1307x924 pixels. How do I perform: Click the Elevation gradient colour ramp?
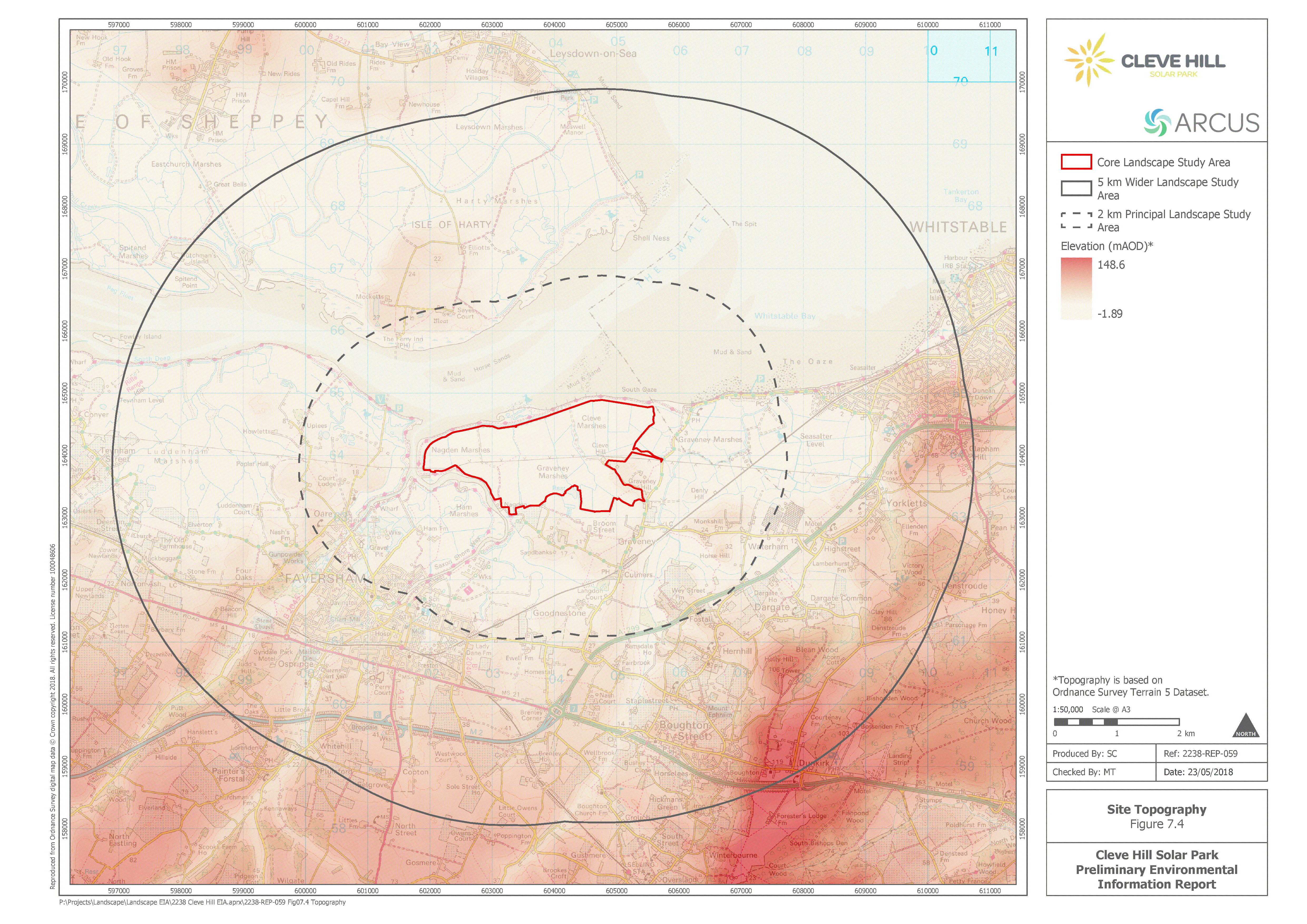point(1076,288)
